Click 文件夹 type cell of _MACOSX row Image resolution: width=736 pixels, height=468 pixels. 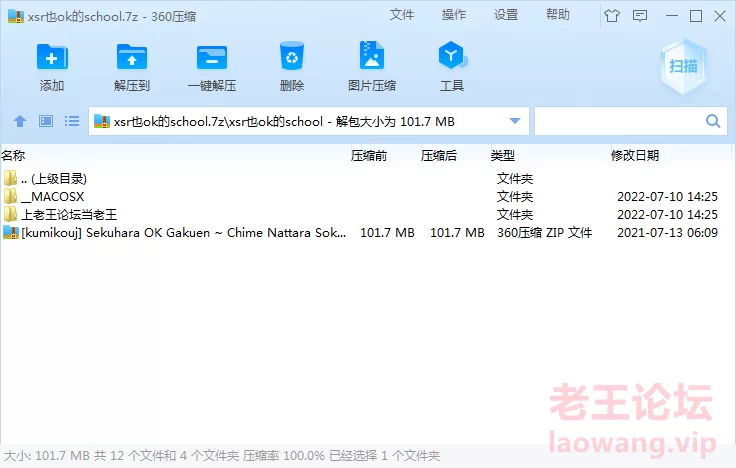(x=515, y=197)
